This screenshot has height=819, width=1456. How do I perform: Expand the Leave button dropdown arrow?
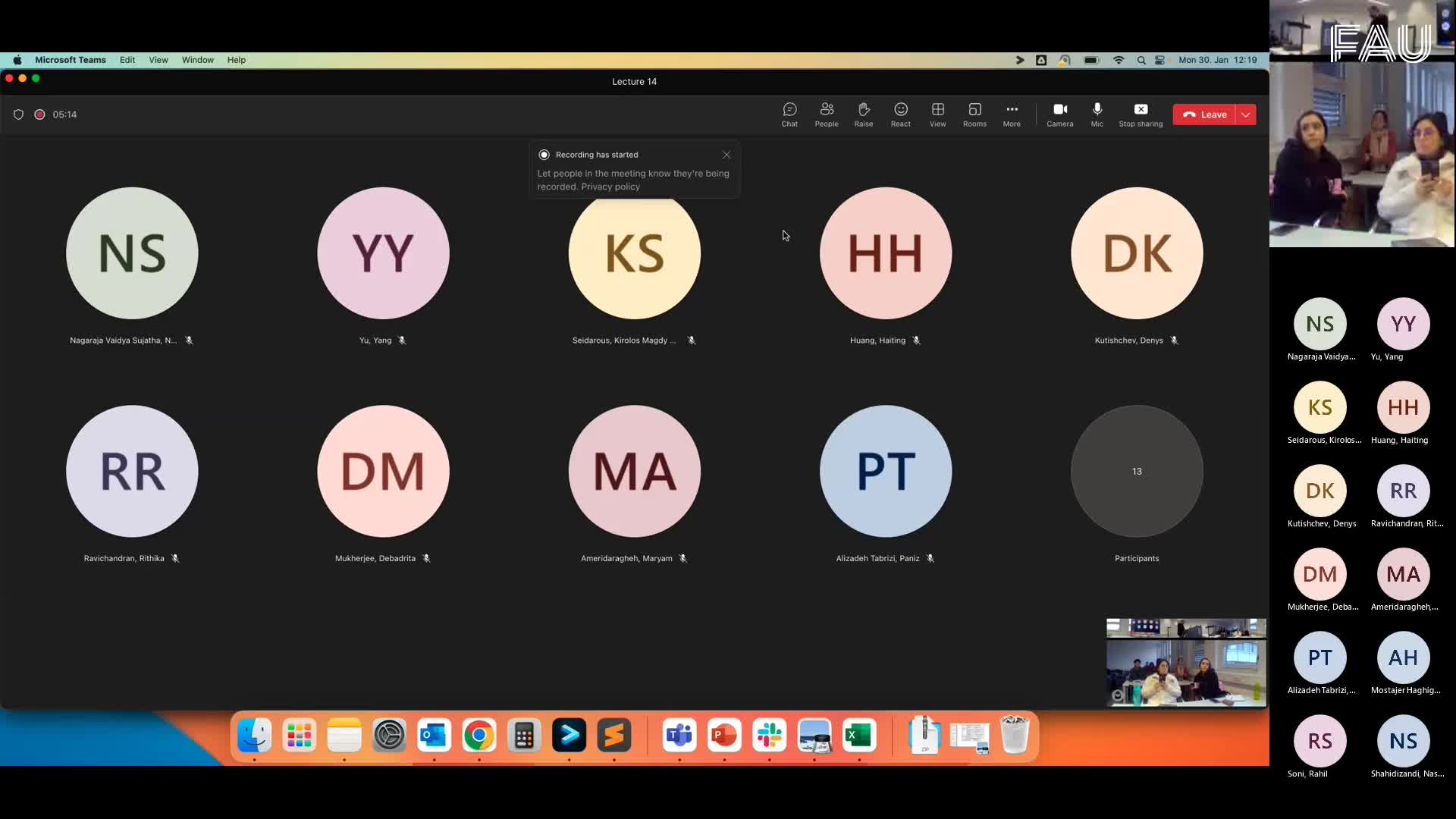tap(1246, 114)
